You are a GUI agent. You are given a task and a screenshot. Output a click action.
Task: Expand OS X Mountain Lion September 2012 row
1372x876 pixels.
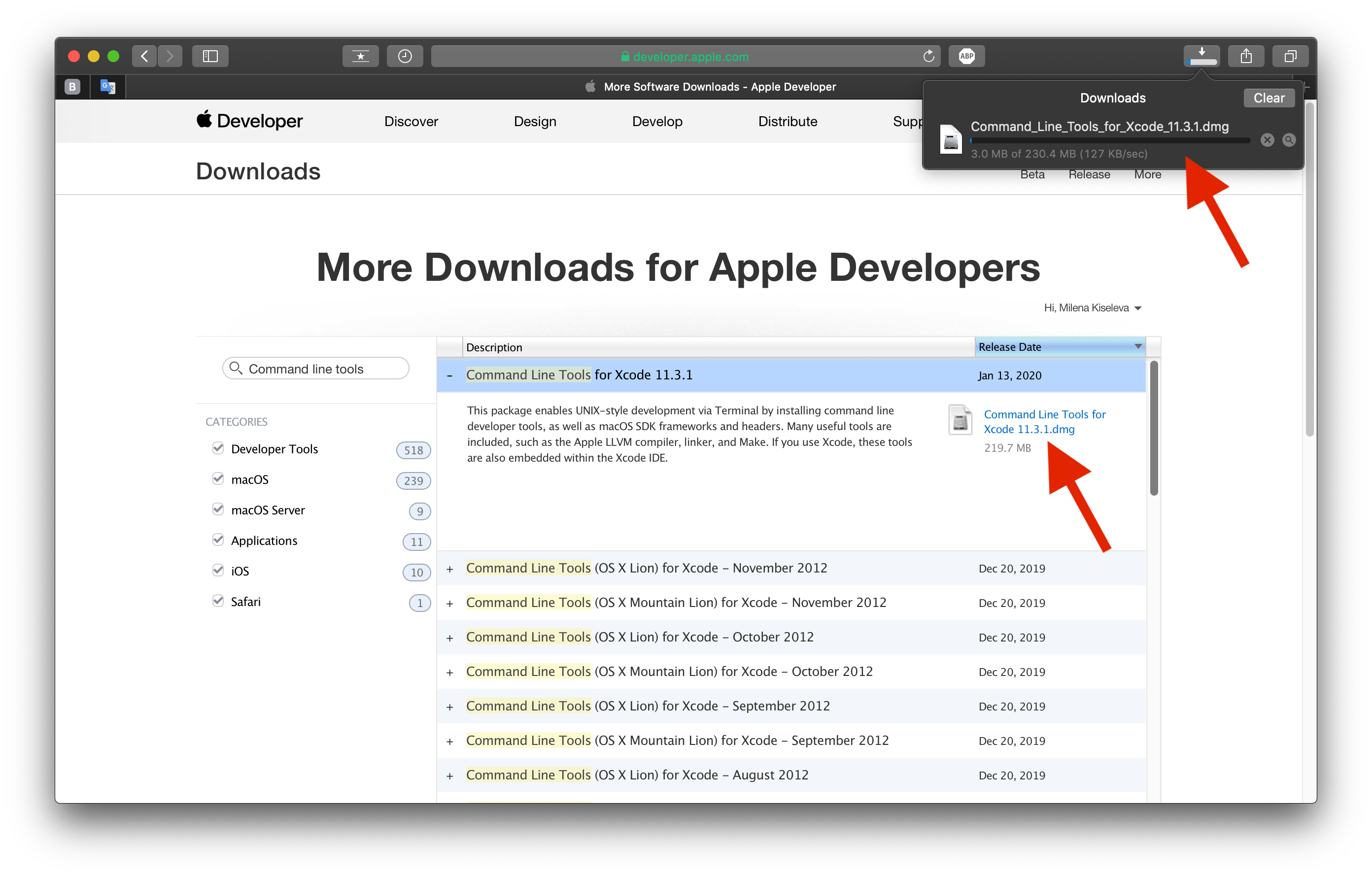point(449,741)
